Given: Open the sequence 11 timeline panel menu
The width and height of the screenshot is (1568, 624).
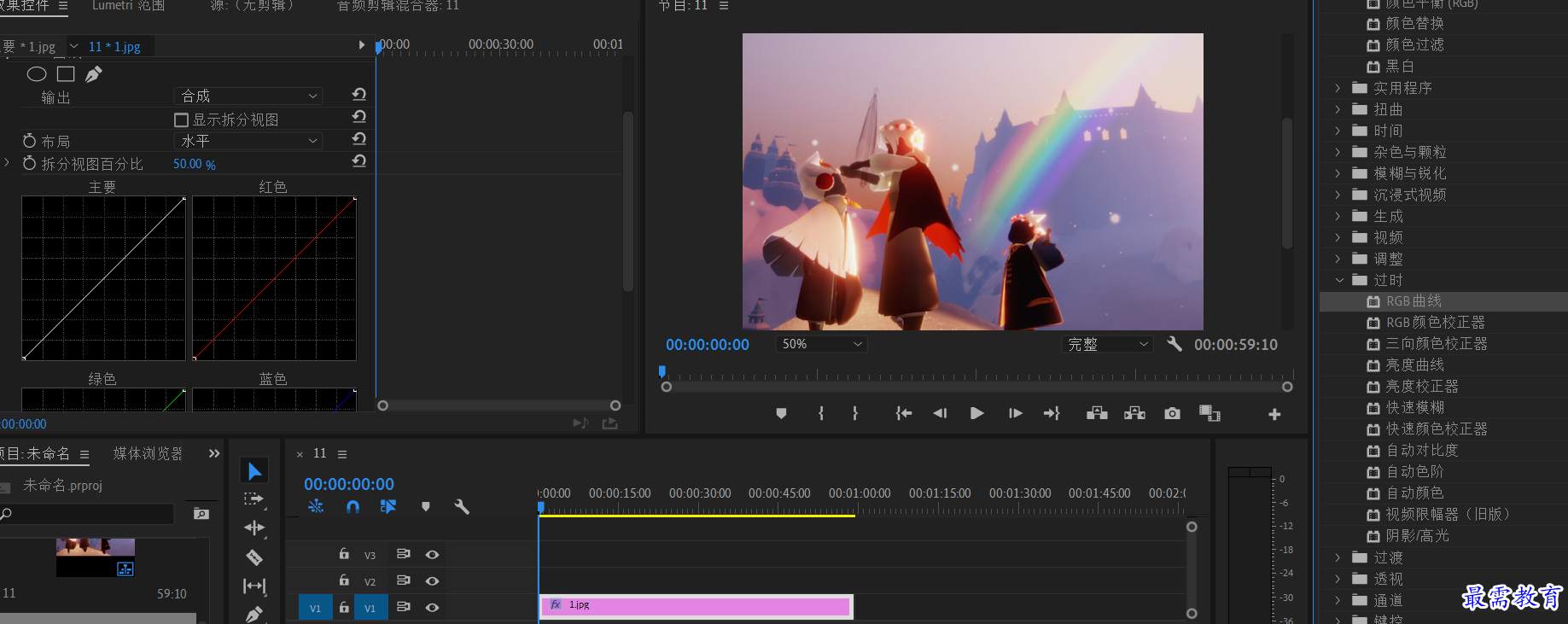Looking at the screenshot, I should pyautogui.click(x=342, y=454).
